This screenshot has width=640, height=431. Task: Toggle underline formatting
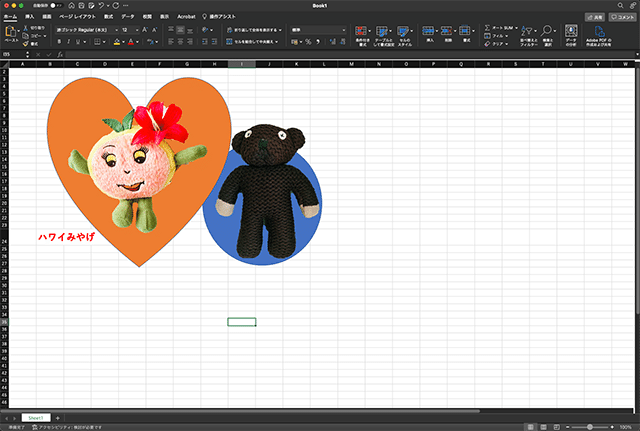point(80,43)
